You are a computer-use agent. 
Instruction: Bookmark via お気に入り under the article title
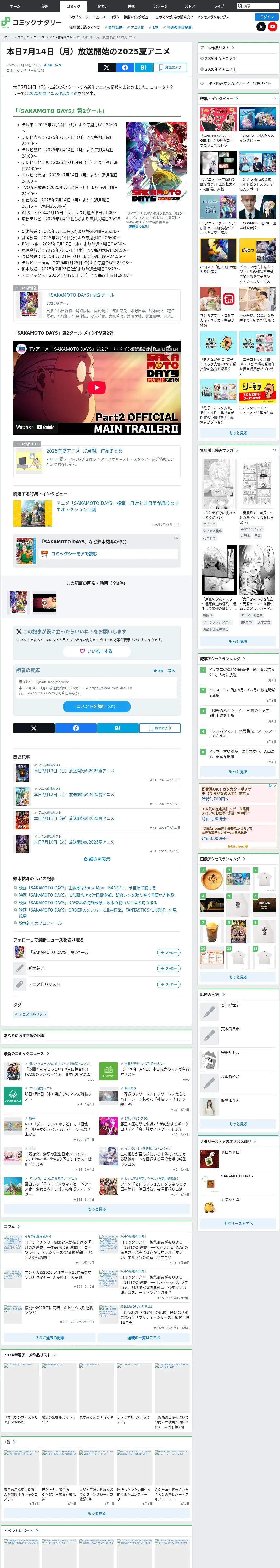click(x=170, y=68)
